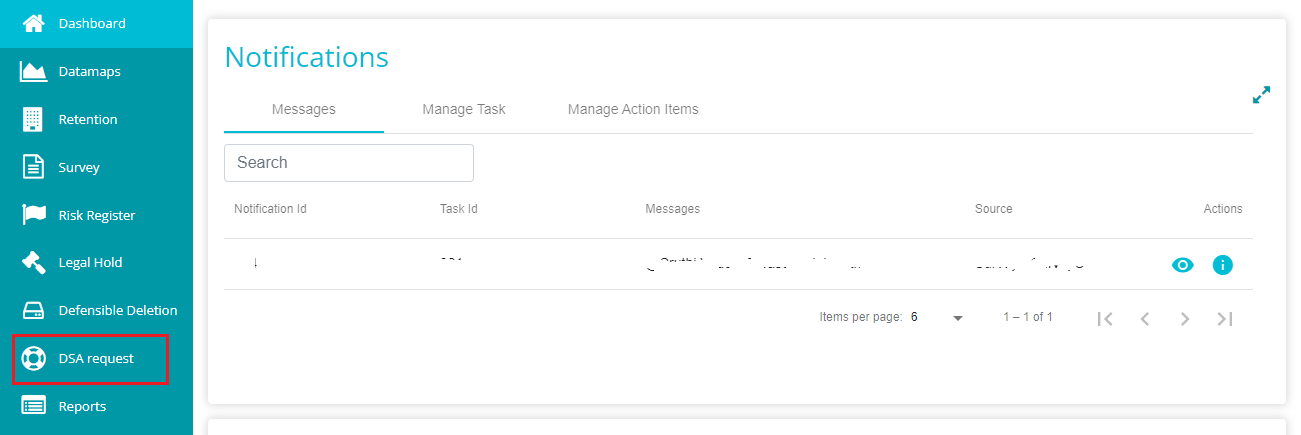Screen dimensions: 1301x435
Task: Go to the first page of notifications
Action: pos(1105,318)
